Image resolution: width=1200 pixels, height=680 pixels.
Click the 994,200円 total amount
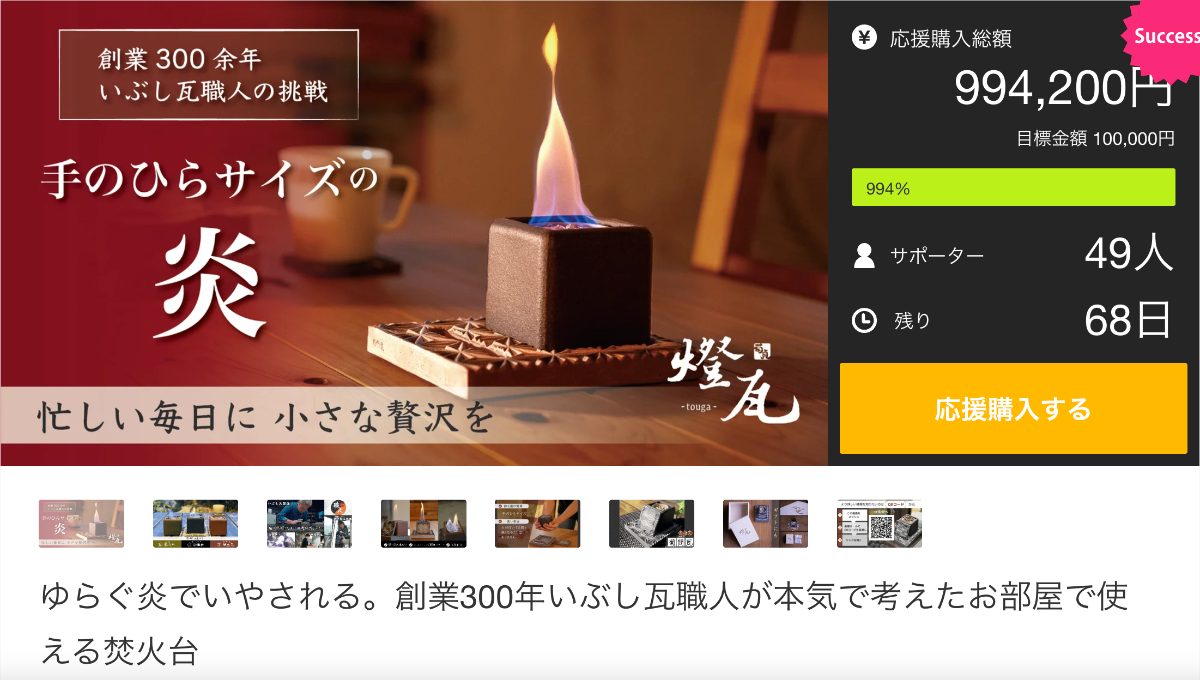[x=1064, y=90]
